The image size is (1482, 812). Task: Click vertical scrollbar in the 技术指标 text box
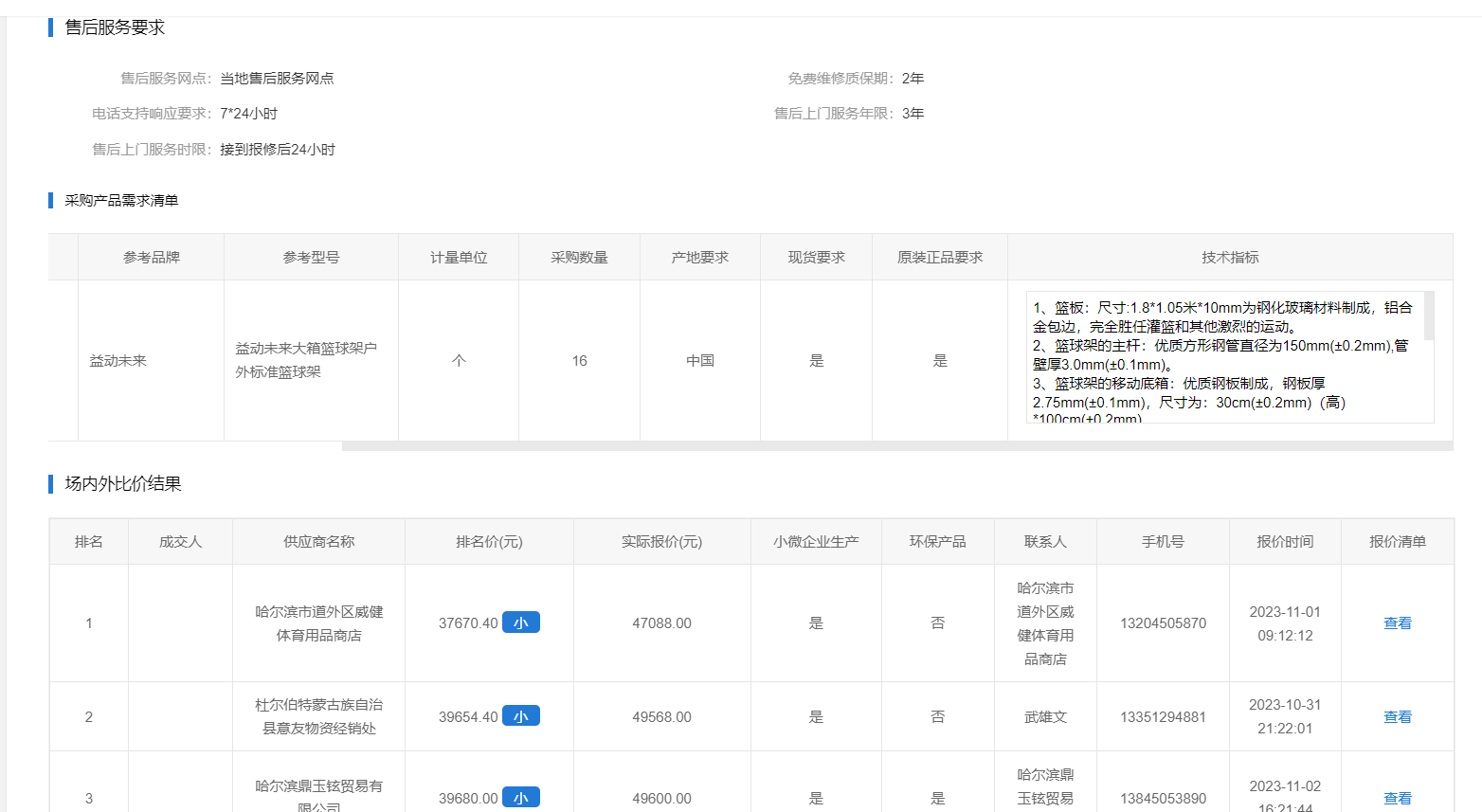(x=1429, y=316)
